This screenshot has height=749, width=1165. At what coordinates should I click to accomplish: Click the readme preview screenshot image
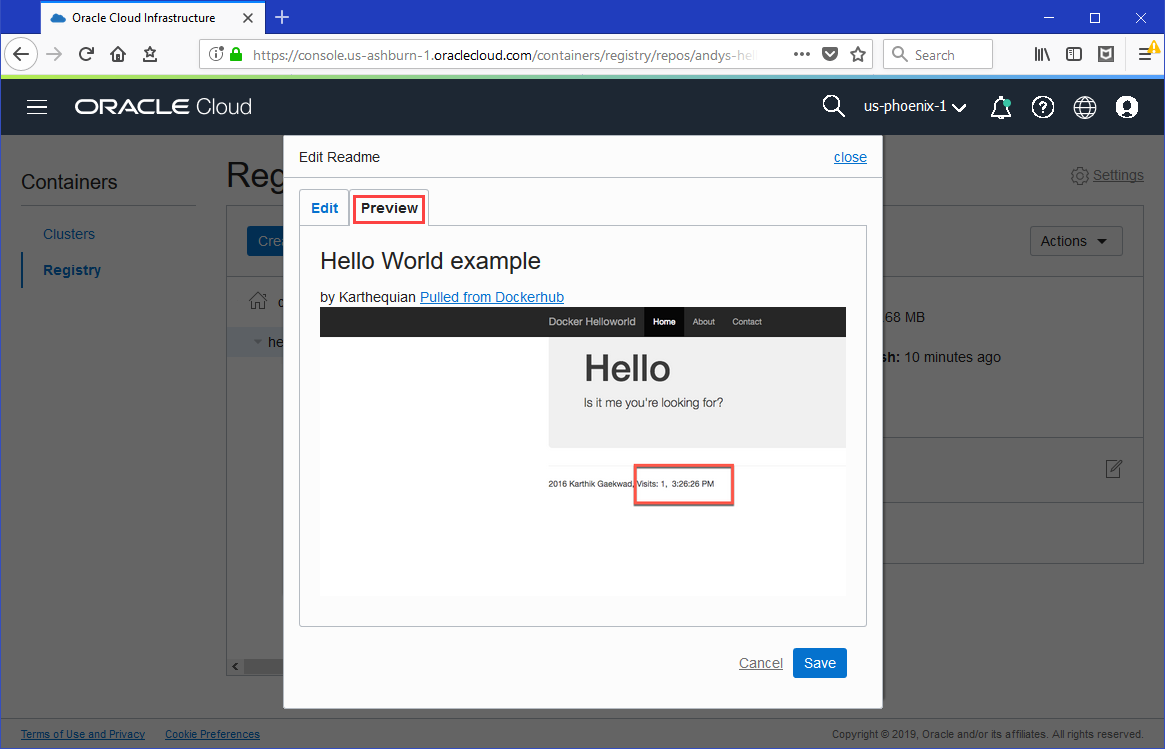pyautogui.click(x=582, y=452)
